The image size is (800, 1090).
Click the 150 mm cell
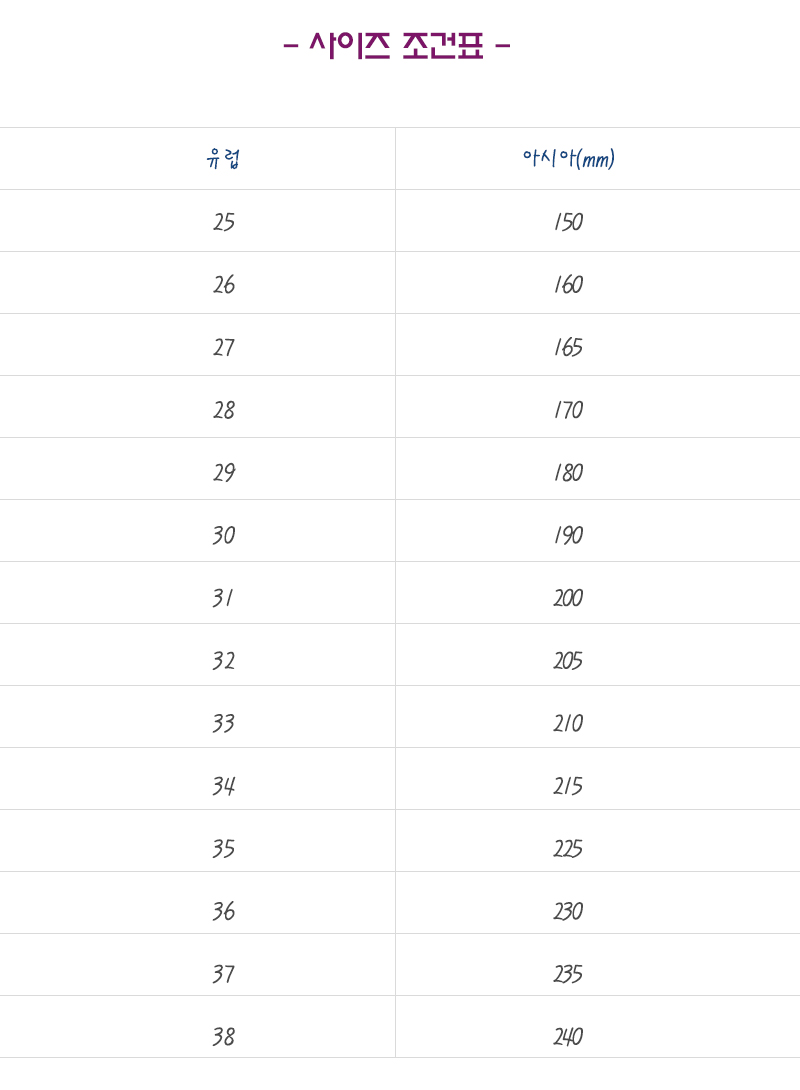(569, 222)
